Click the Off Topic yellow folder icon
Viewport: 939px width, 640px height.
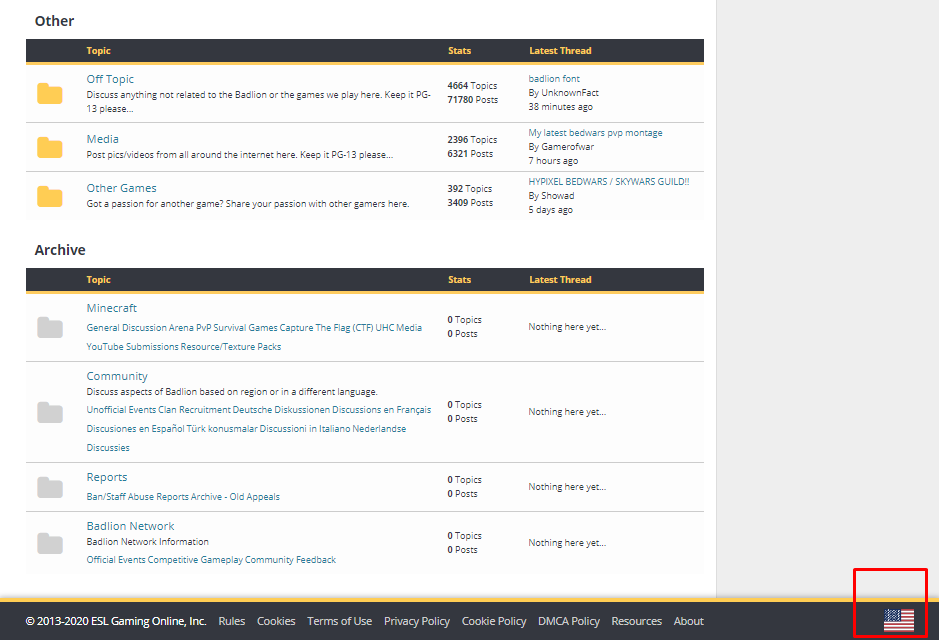click(x=50, y=94)
